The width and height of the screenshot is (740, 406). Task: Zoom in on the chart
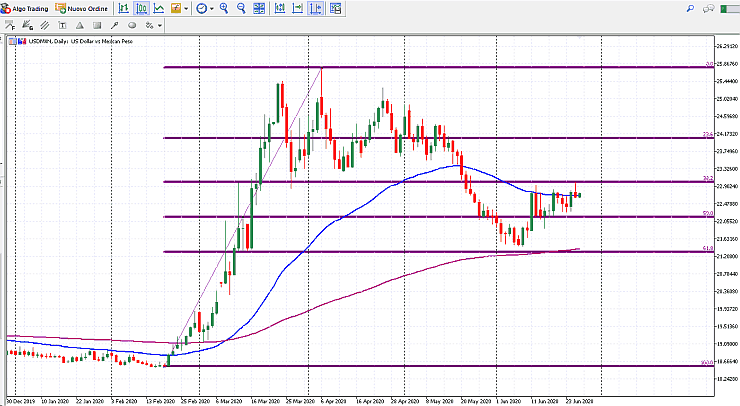pyautogui.click(x=224, y=8)
